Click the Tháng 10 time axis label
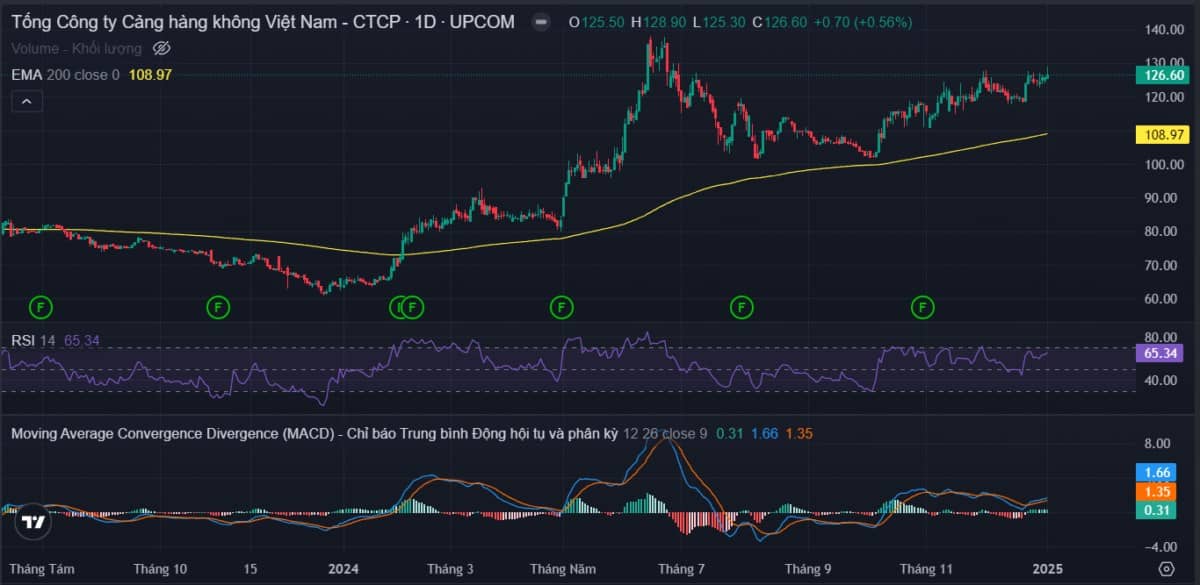The height and width of the screenshot is (585, 1200). pyautogui.click(x=160, y=569)
